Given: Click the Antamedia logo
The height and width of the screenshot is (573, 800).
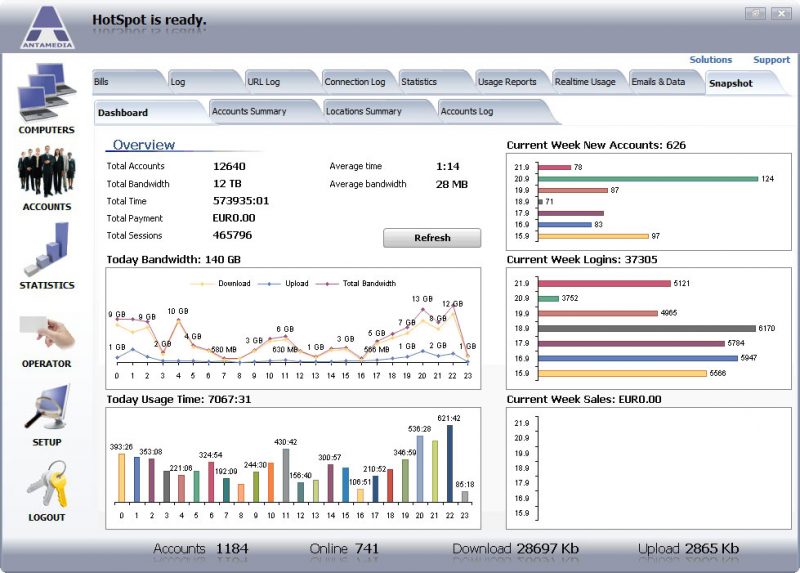Looking at the screenshot, I should point(46,28).
